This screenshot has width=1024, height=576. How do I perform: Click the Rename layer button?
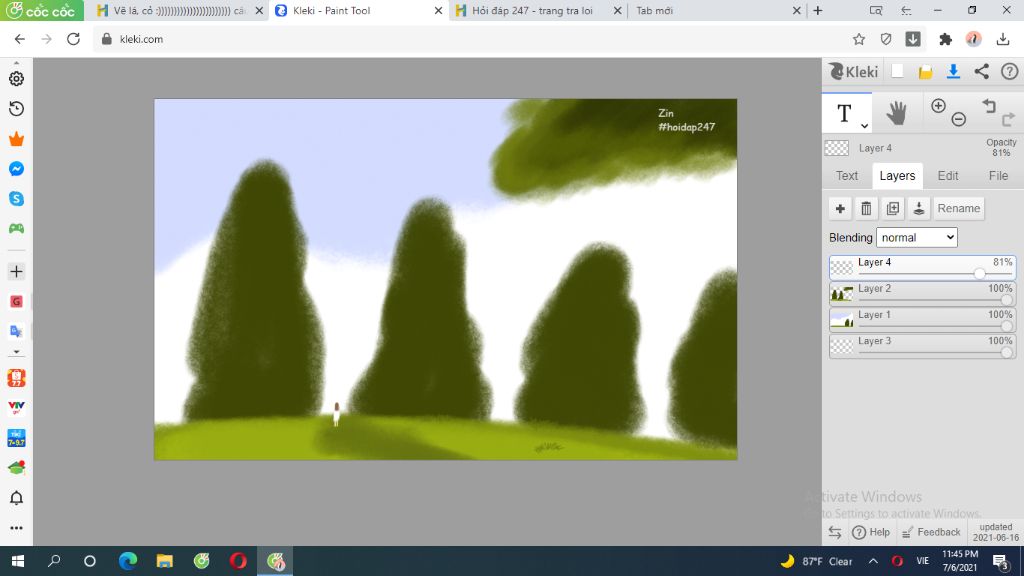tap(959, 208)
